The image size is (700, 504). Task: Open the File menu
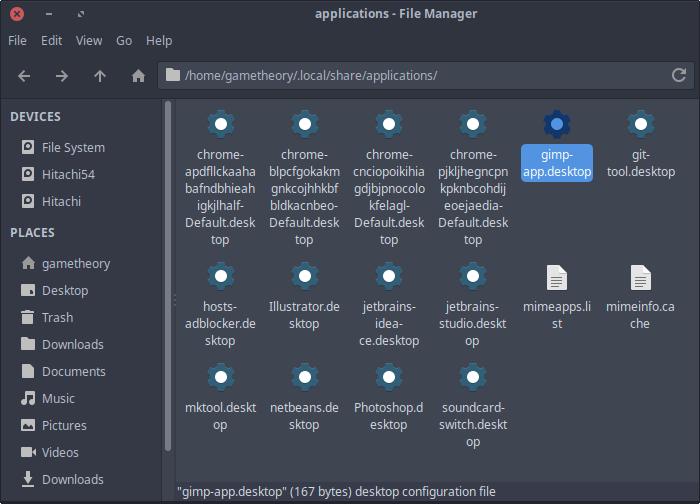(17, 41)
